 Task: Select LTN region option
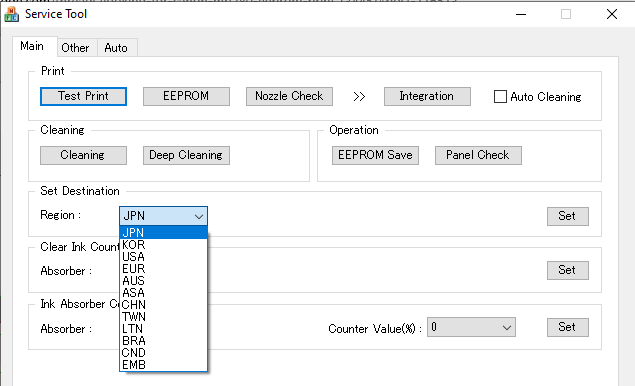(x=164, y=328)
